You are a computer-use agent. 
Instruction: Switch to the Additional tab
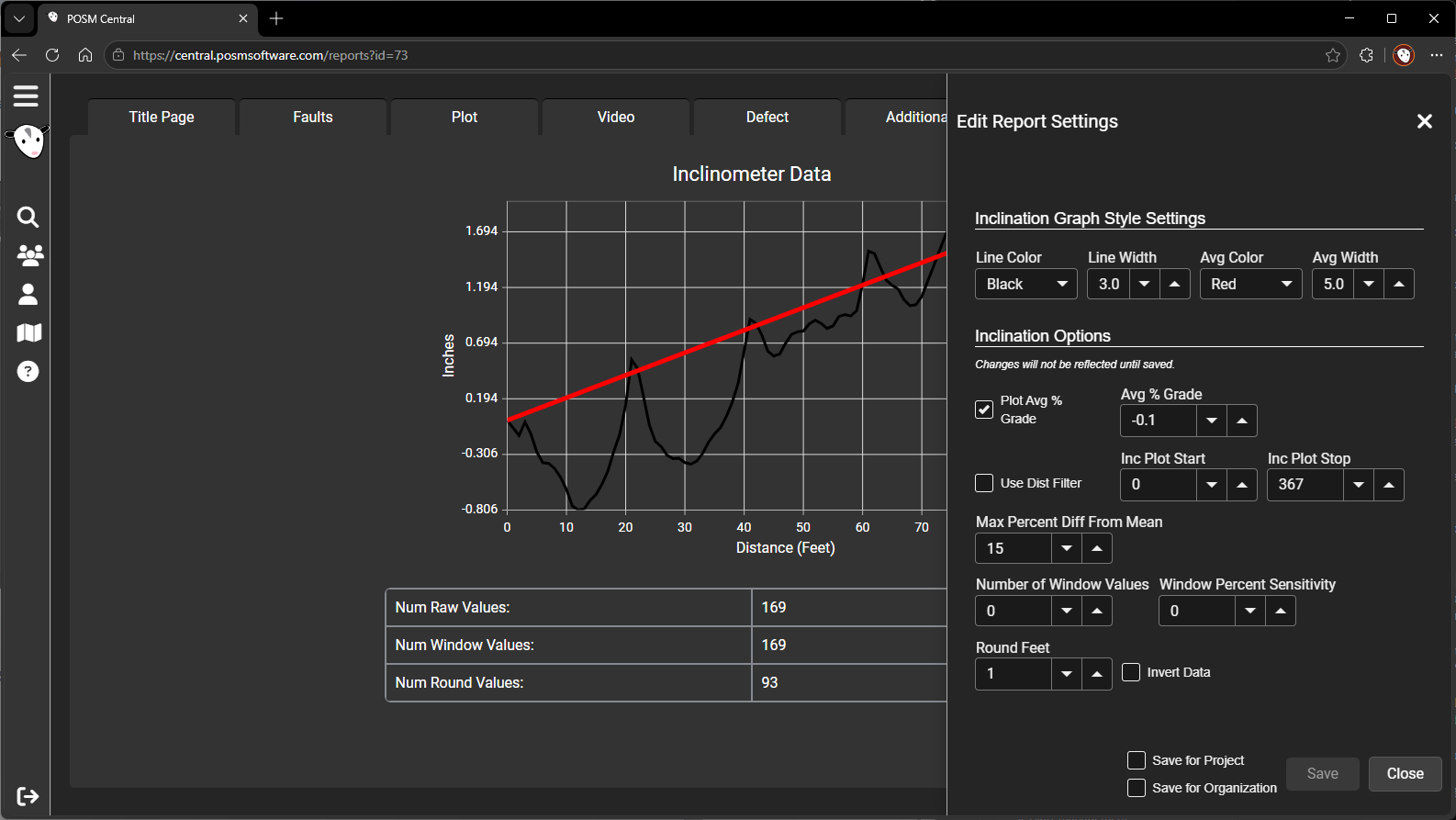pyautogui.click(x=897, y=117)
